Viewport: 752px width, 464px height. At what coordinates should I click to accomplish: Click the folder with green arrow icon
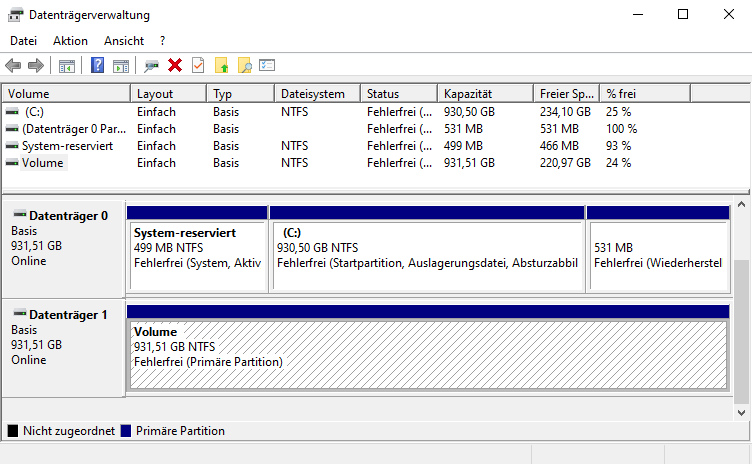222,65
